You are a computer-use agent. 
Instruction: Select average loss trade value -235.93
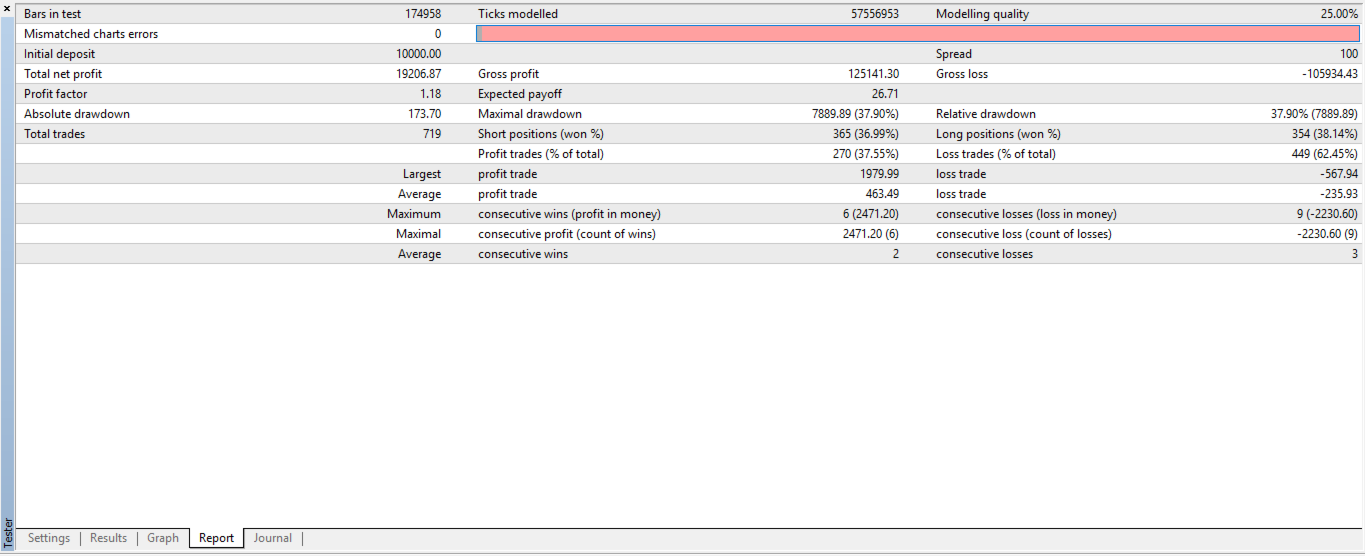(x=1338, y=194)
